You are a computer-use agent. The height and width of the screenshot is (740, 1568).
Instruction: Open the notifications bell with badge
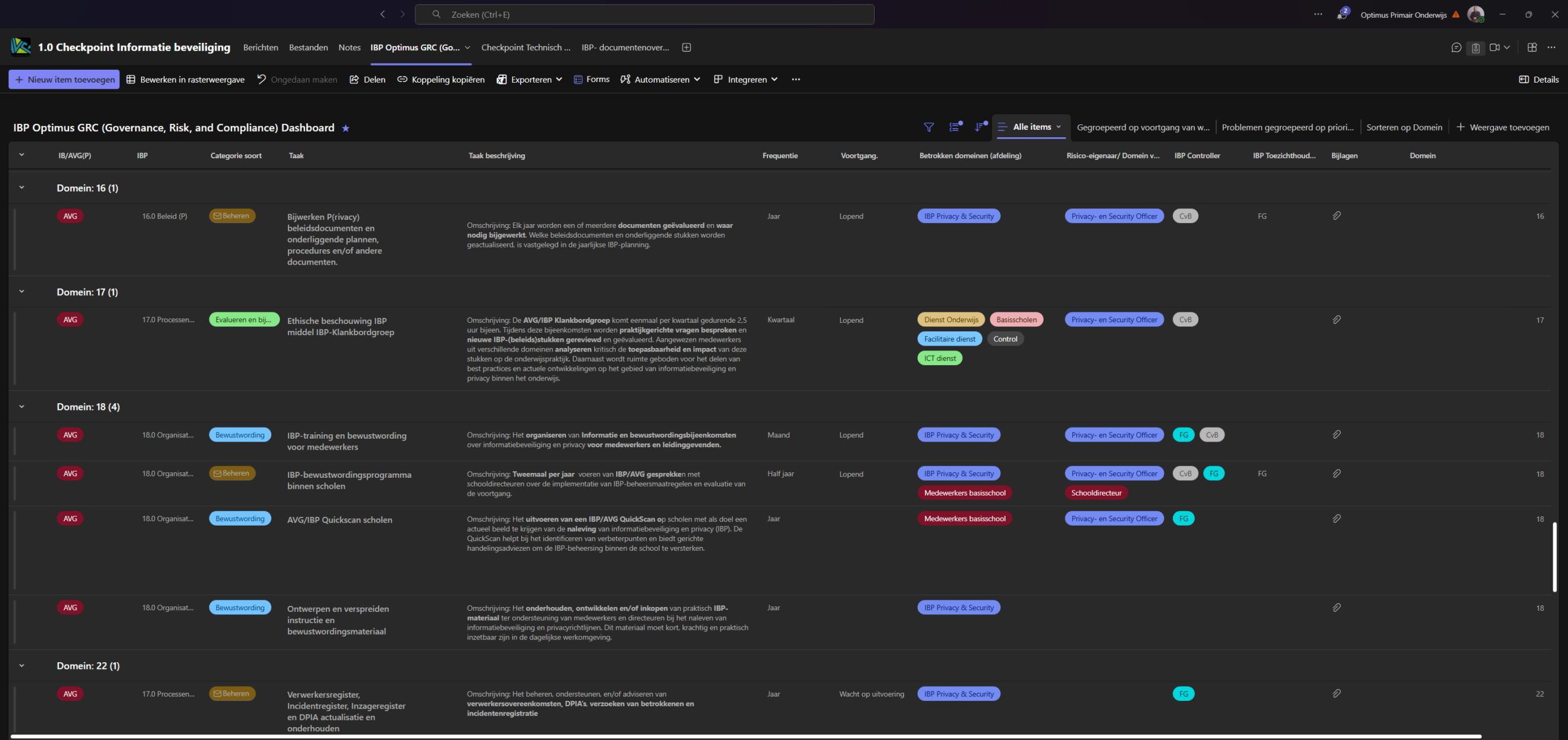coord(1342,14)
